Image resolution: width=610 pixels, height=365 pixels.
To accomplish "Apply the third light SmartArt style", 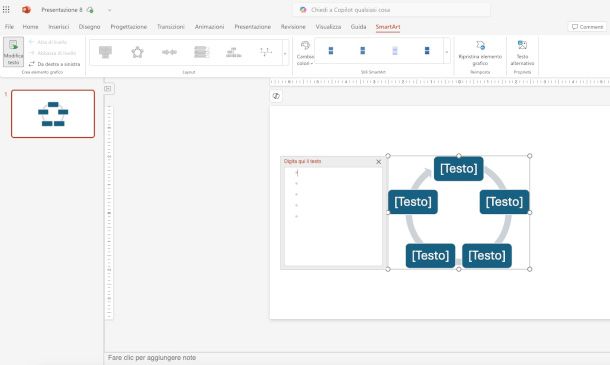I will (x=395, y=51).
